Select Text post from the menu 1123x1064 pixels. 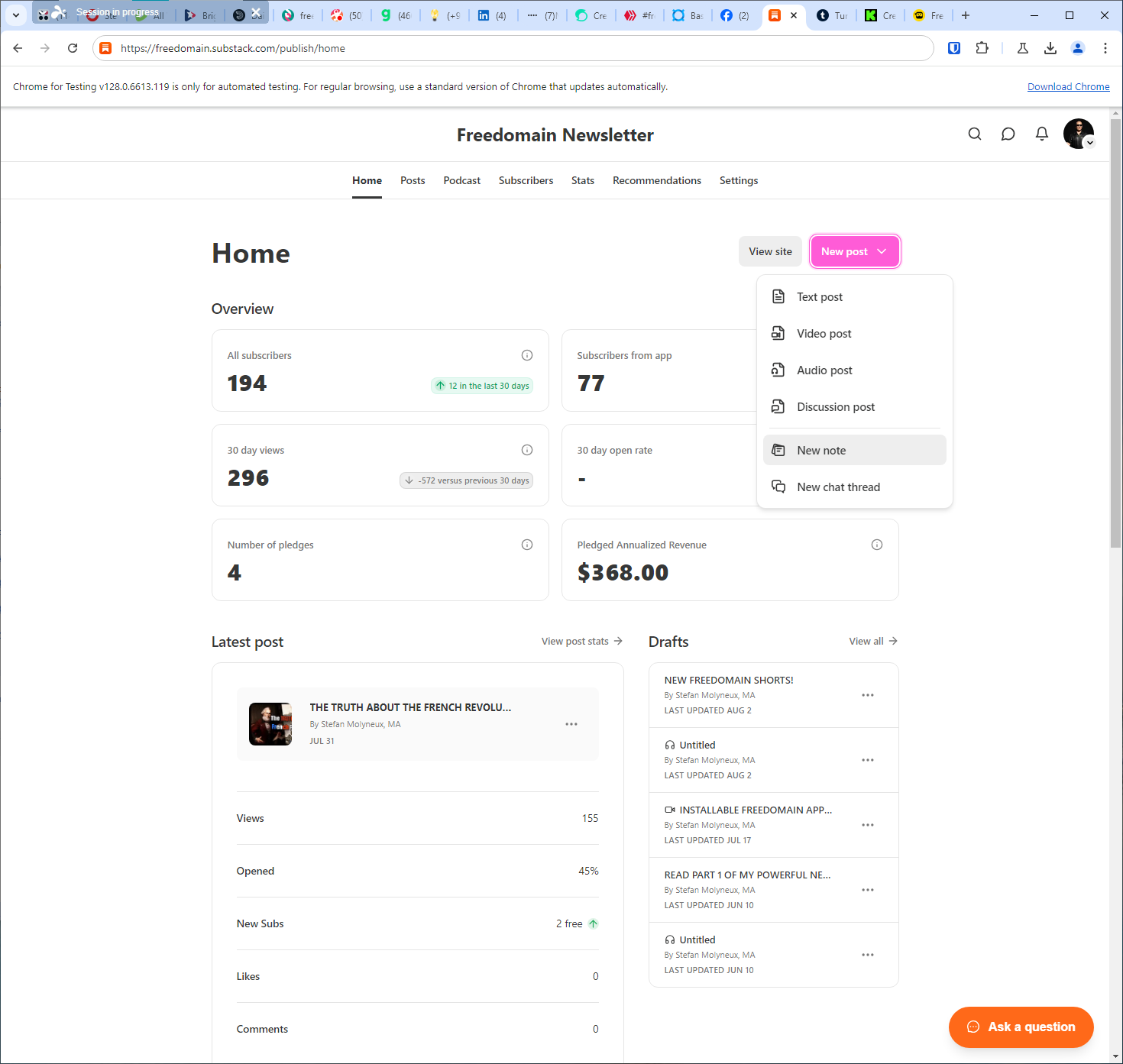pos(855,297)
